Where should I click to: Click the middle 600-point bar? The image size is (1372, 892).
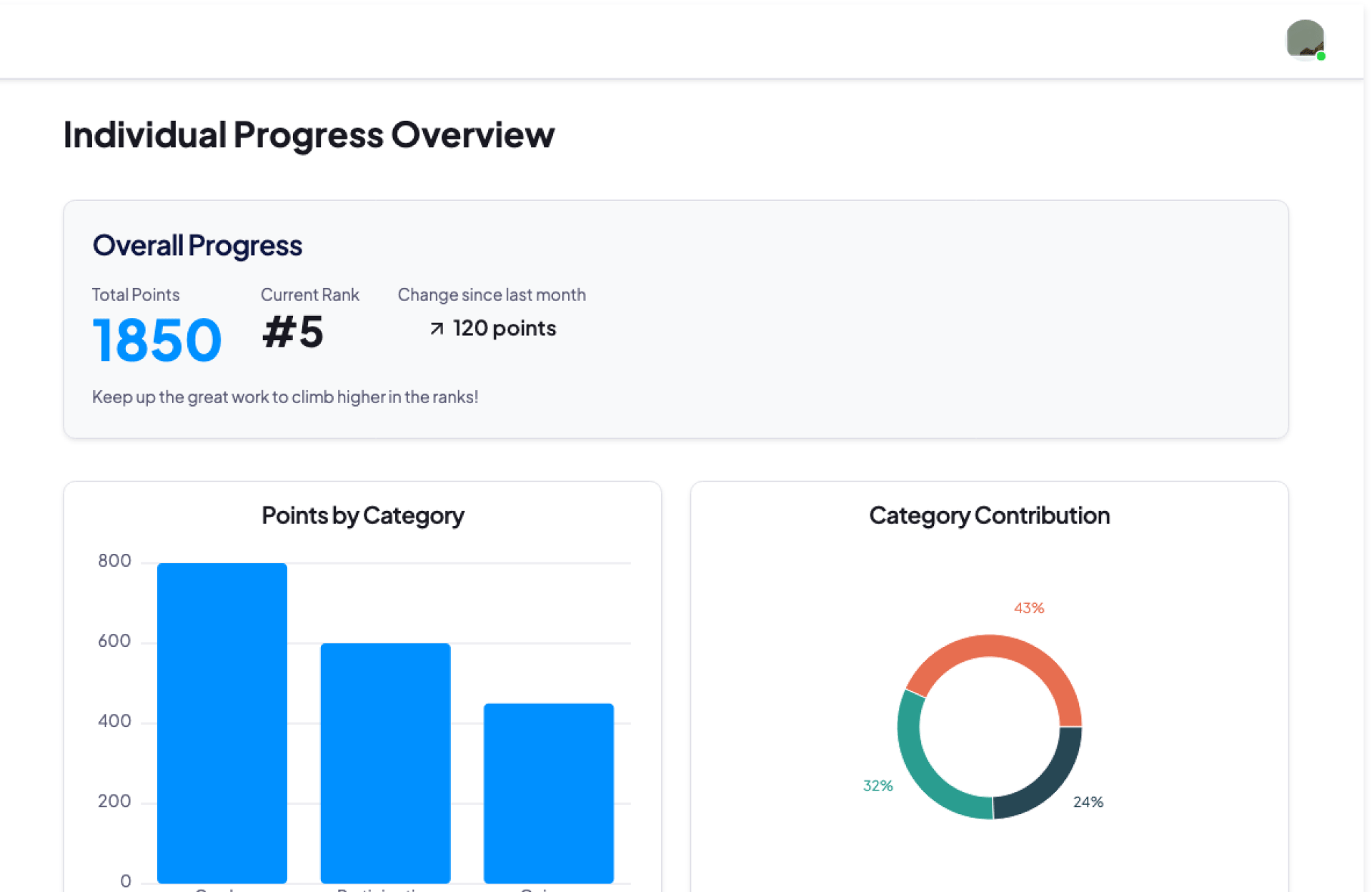385,762
